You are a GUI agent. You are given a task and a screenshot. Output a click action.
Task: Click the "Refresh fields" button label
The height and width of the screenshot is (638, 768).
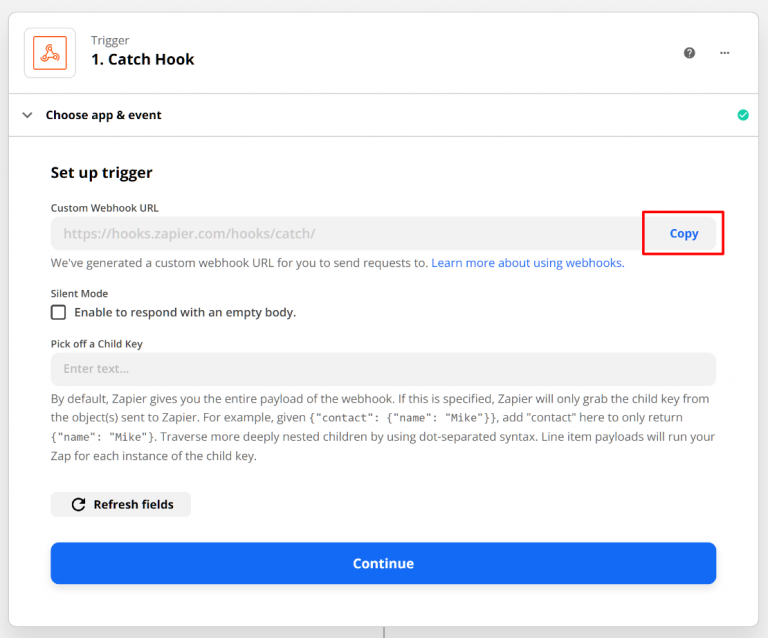coord(133,505)
